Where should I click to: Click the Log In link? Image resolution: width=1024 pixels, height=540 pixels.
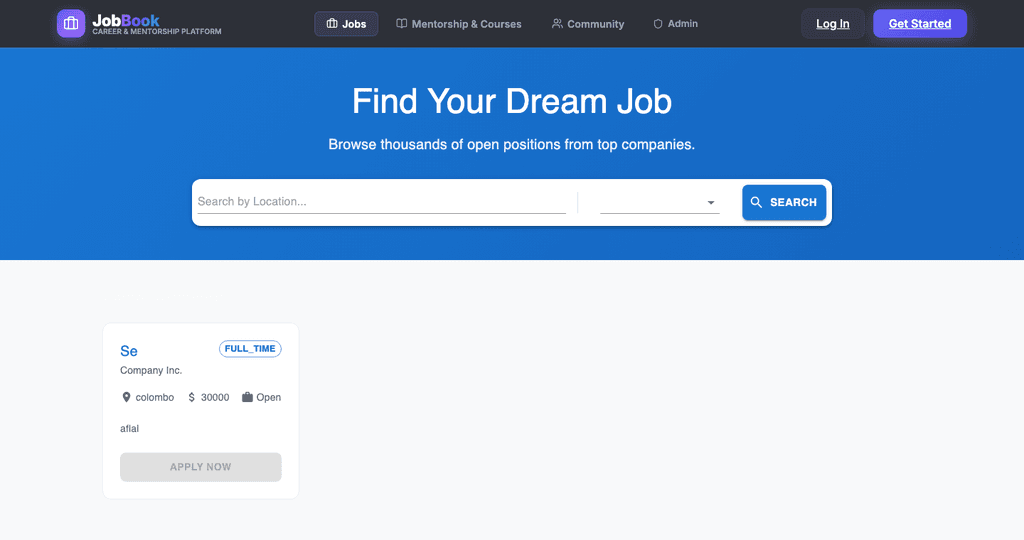coord(833,24)
